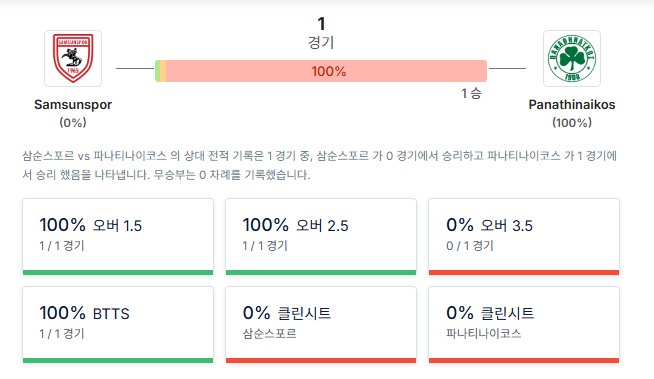Select the 0% 오버 3.5 stat card
The height and width of the screenshot is (379, 654).
tap(524, 236)
